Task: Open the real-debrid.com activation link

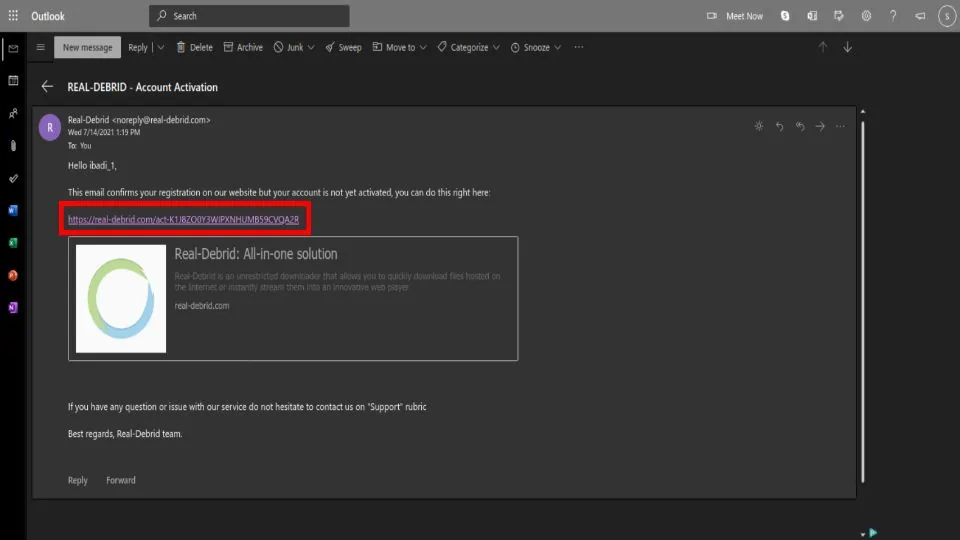Action: [183, 218]
